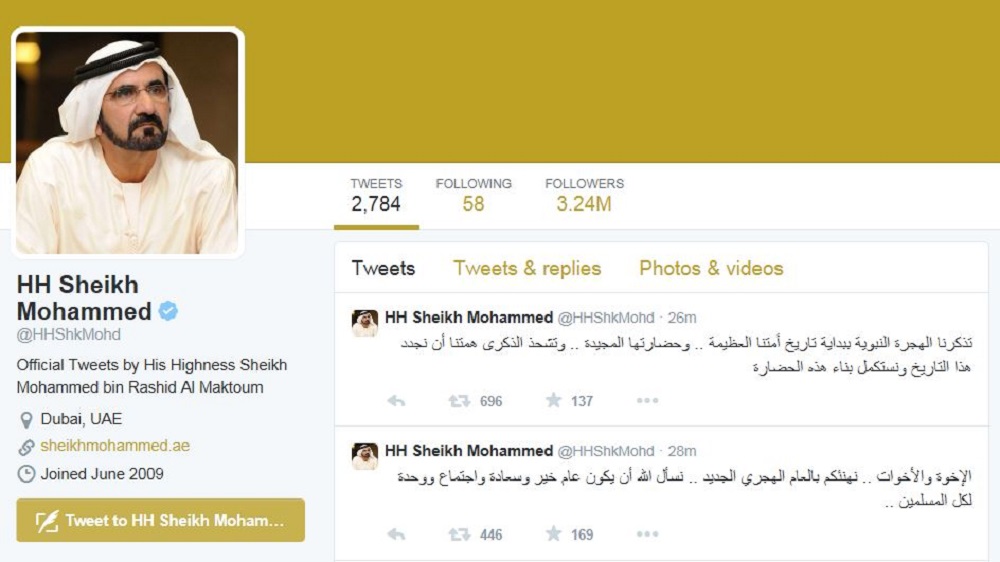Favorite the tweet with 137 stars
The height and width of the screenshot is (562, 1000).
click(x=553, y=400)
